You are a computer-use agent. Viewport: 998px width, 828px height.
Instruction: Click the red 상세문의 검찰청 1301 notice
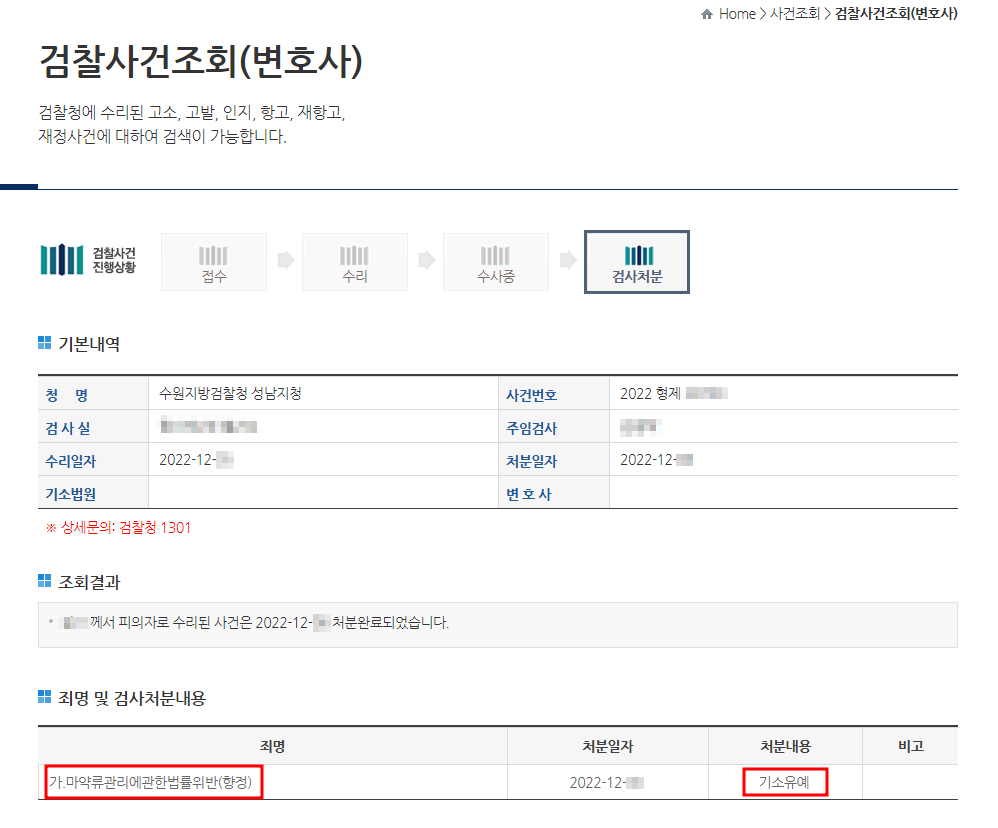pos(119,528)
